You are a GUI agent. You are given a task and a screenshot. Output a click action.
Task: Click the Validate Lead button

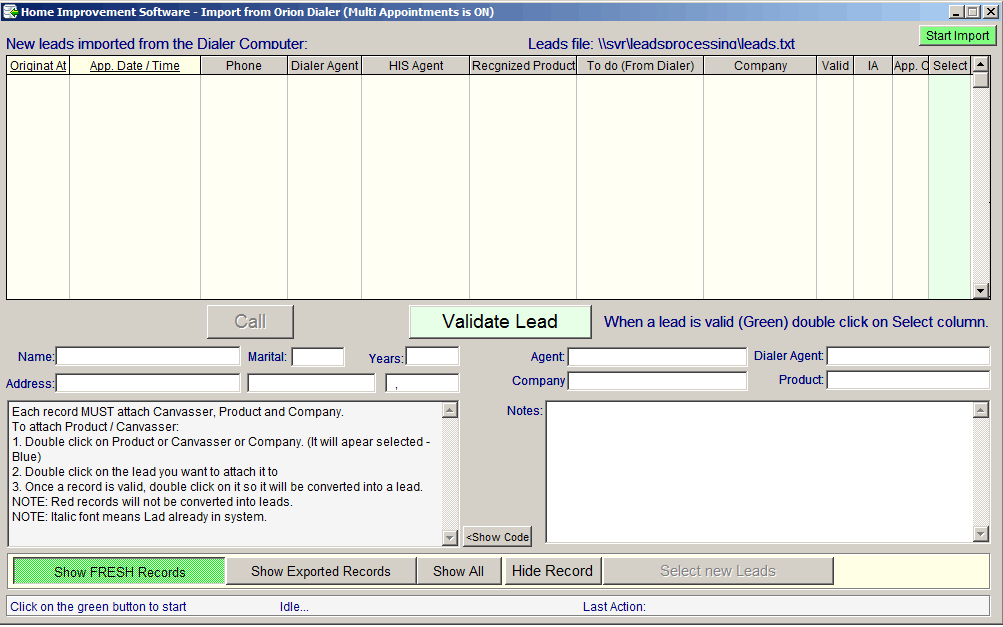(500, 321)
